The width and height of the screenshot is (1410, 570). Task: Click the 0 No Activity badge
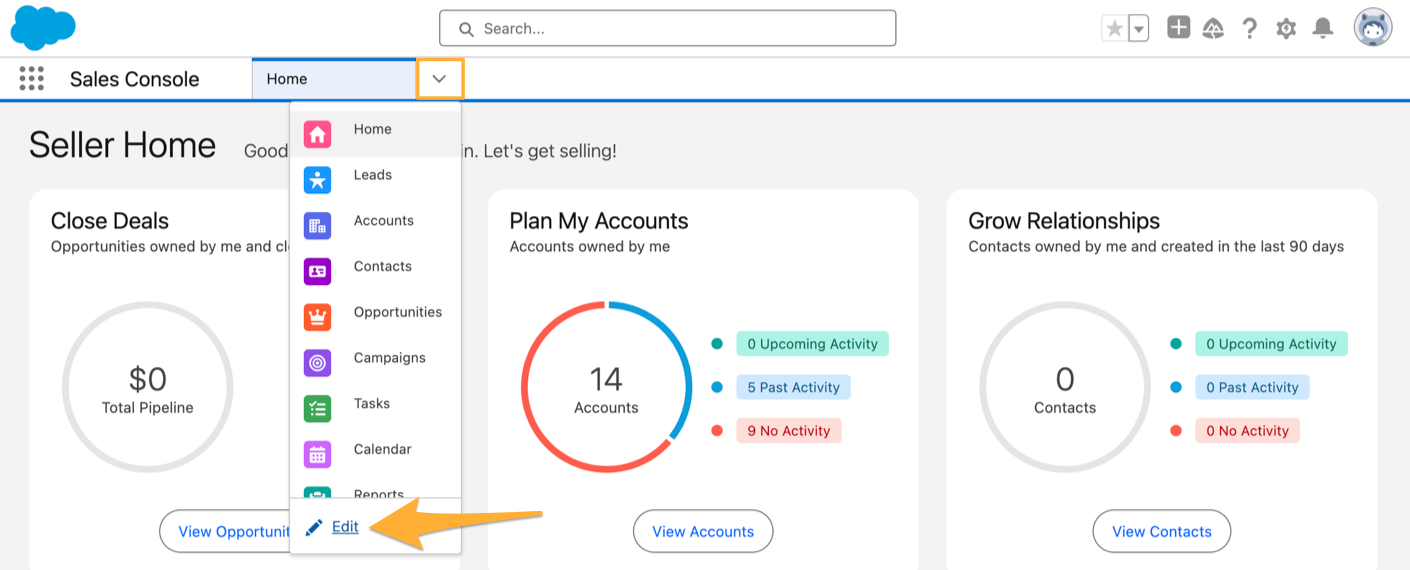point(1247,431)
